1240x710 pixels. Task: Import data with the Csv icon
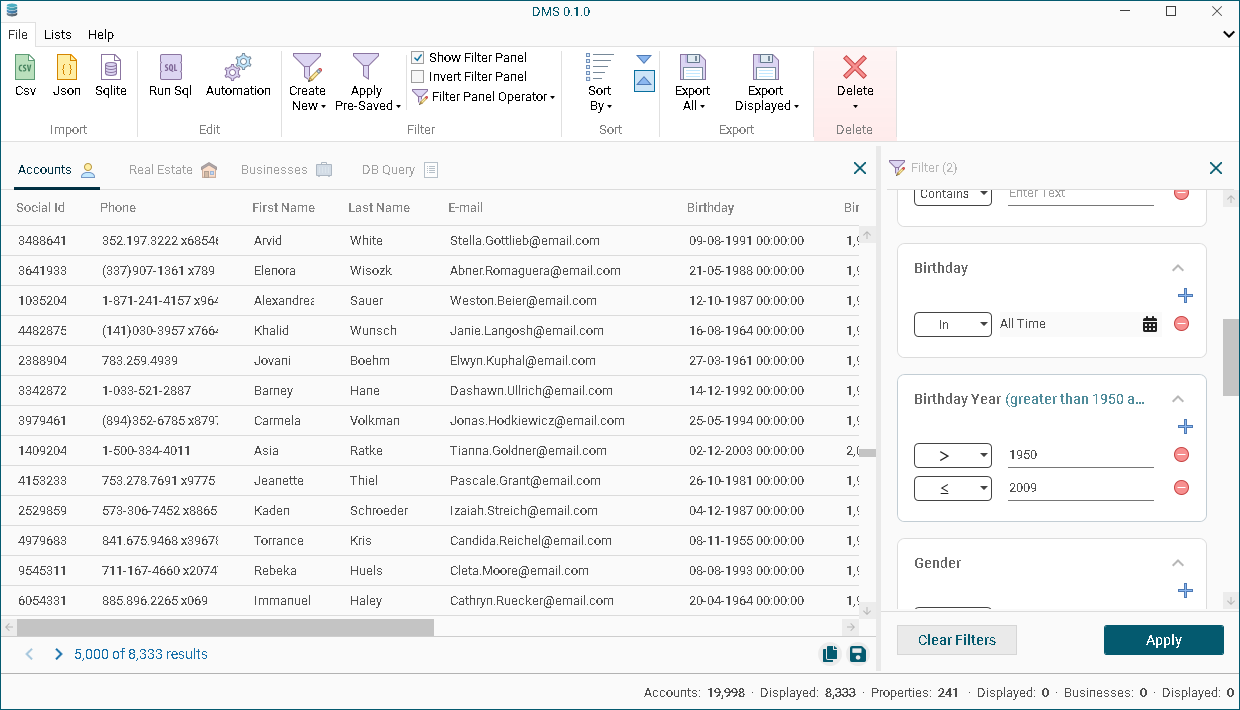25,76
